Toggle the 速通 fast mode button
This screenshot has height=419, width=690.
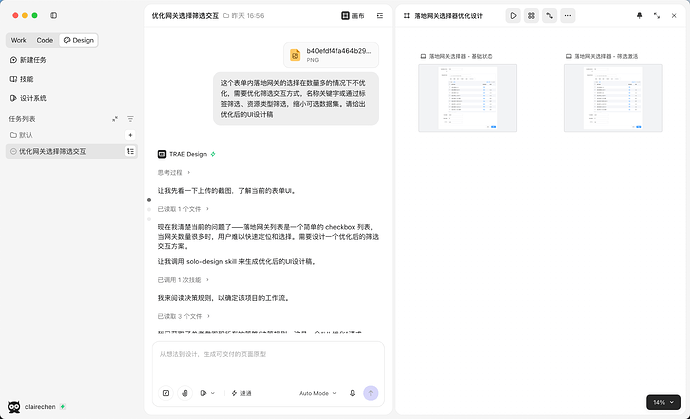click(241, 393)
